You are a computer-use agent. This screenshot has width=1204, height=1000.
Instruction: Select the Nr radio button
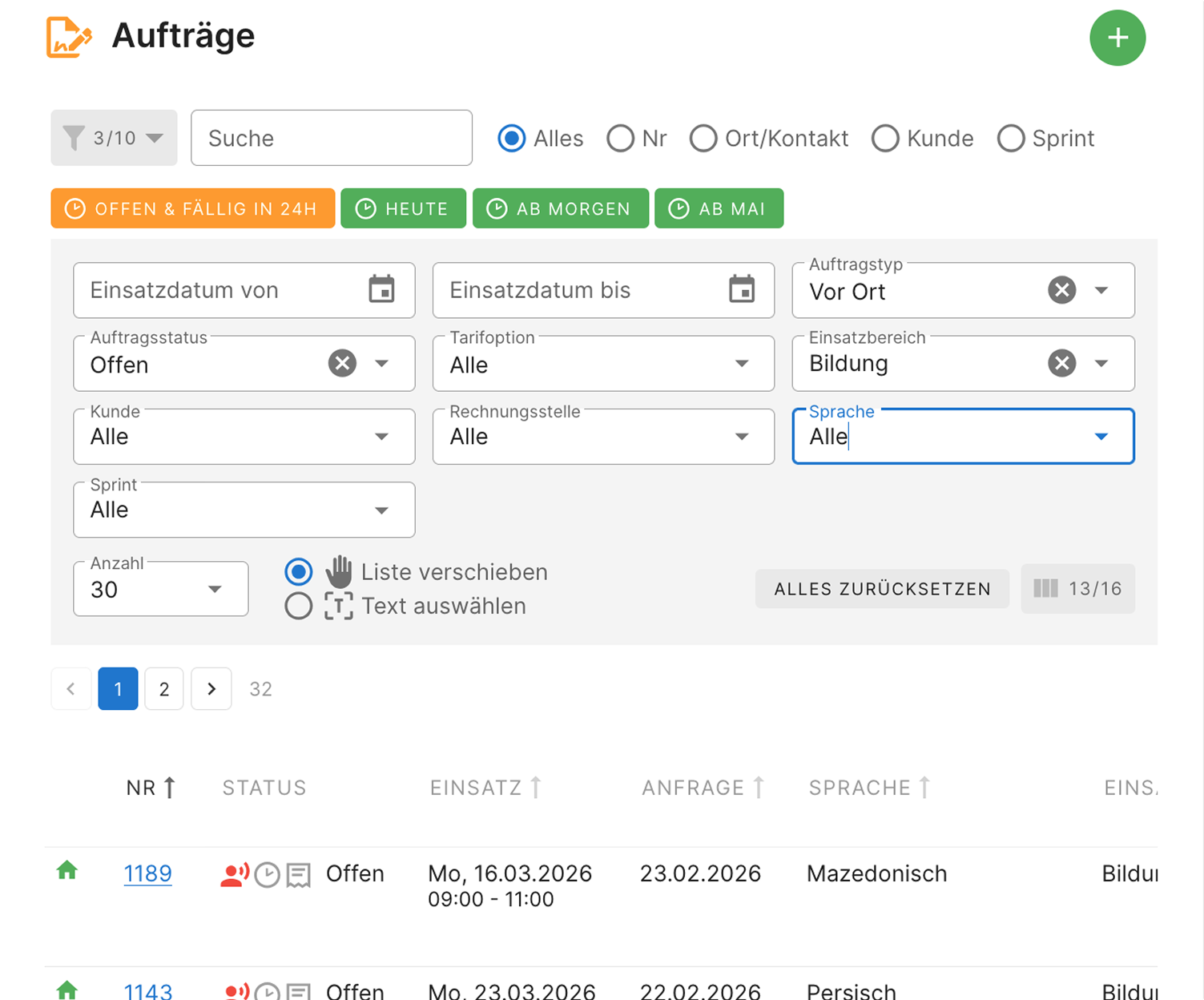620,138
